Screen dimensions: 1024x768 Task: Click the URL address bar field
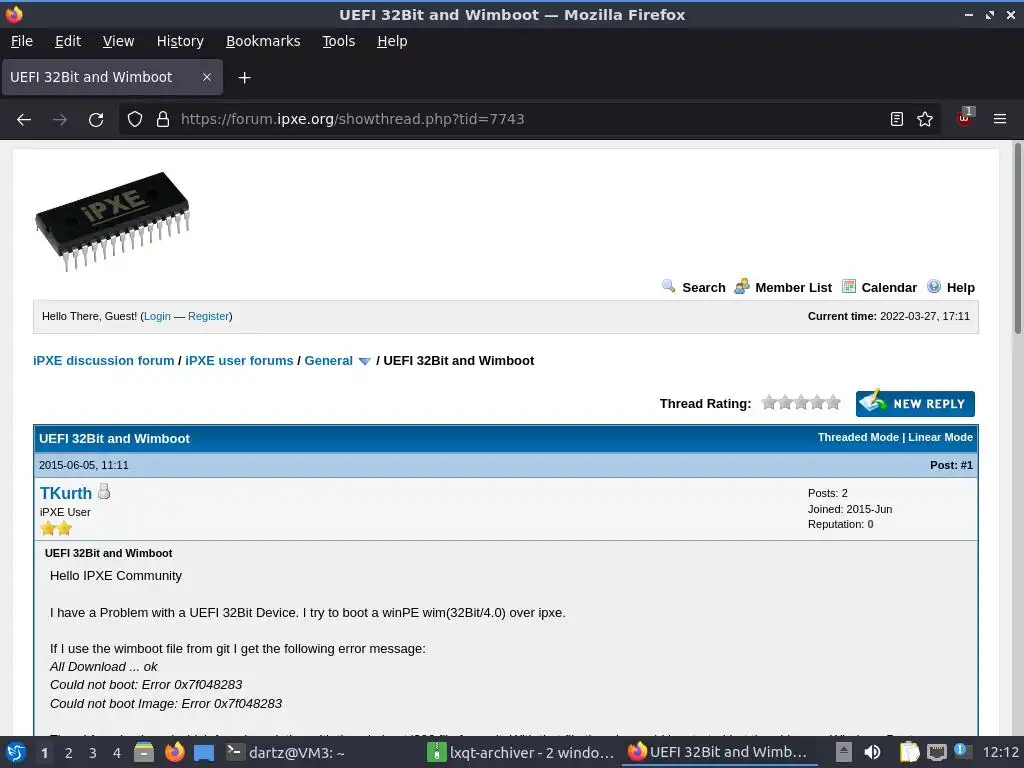pyautogui.click(x=529, y=119)
